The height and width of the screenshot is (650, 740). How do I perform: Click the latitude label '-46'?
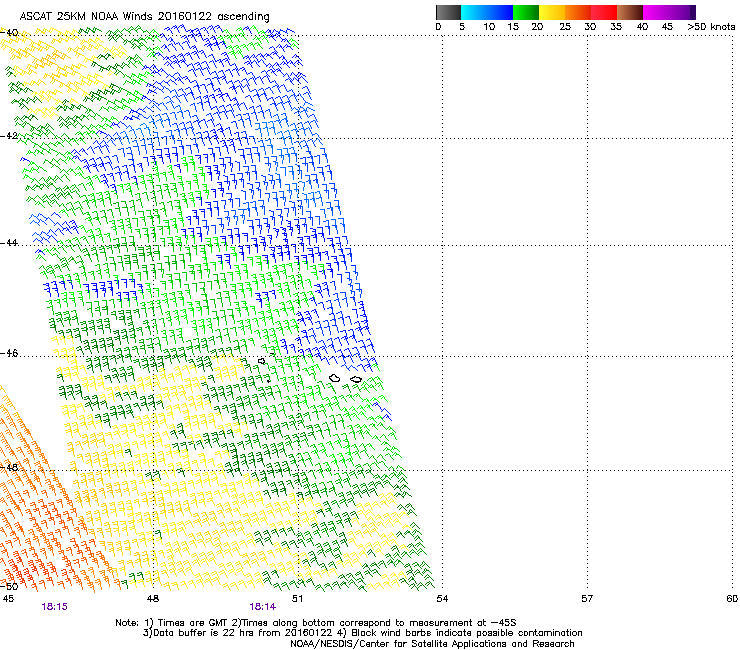pyautogui.click(x=9, y=353)
